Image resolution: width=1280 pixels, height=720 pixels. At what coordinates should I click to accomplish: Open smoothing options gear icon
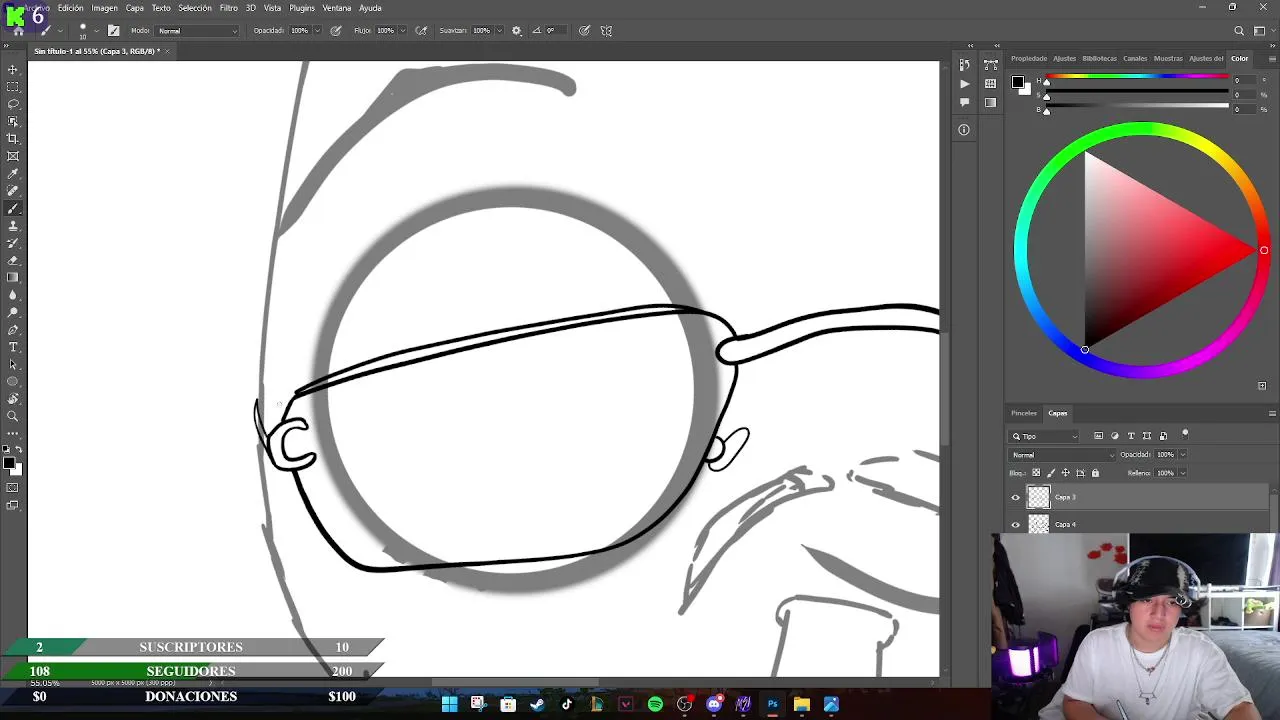click(x=516, y=30)
